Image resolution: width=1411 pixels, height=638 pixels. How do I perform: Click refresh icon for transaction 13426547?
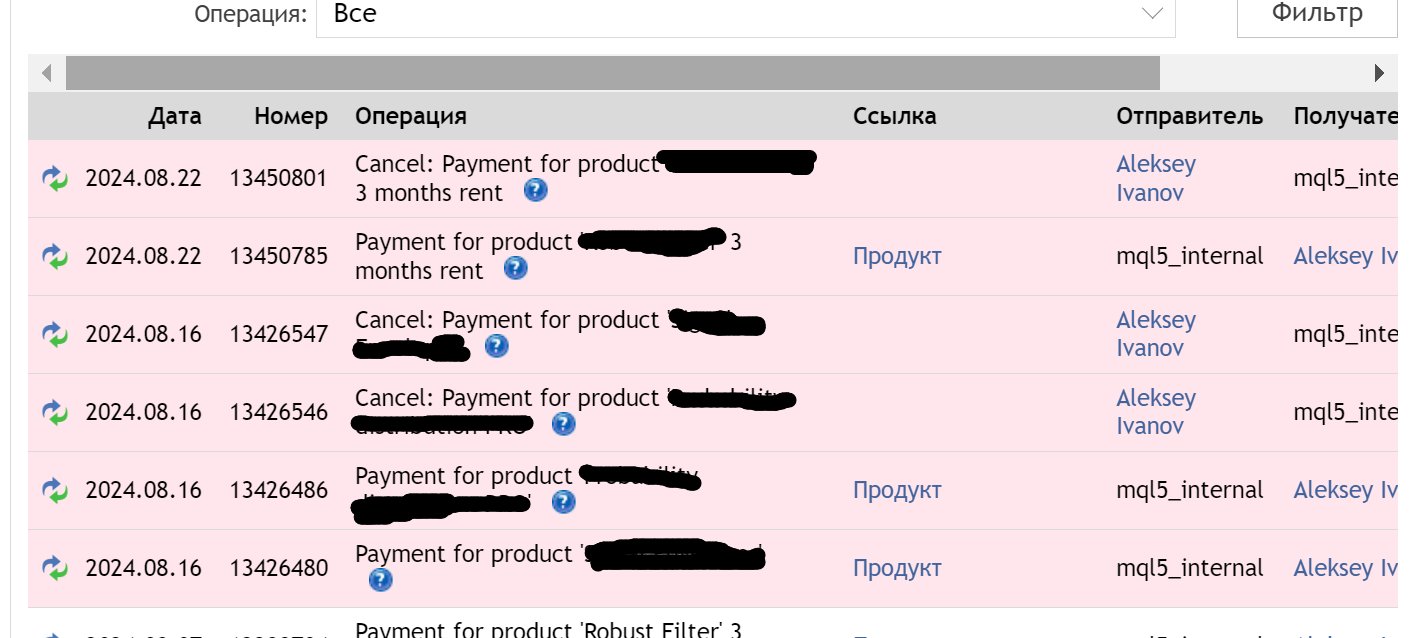[x=55, y=335]
